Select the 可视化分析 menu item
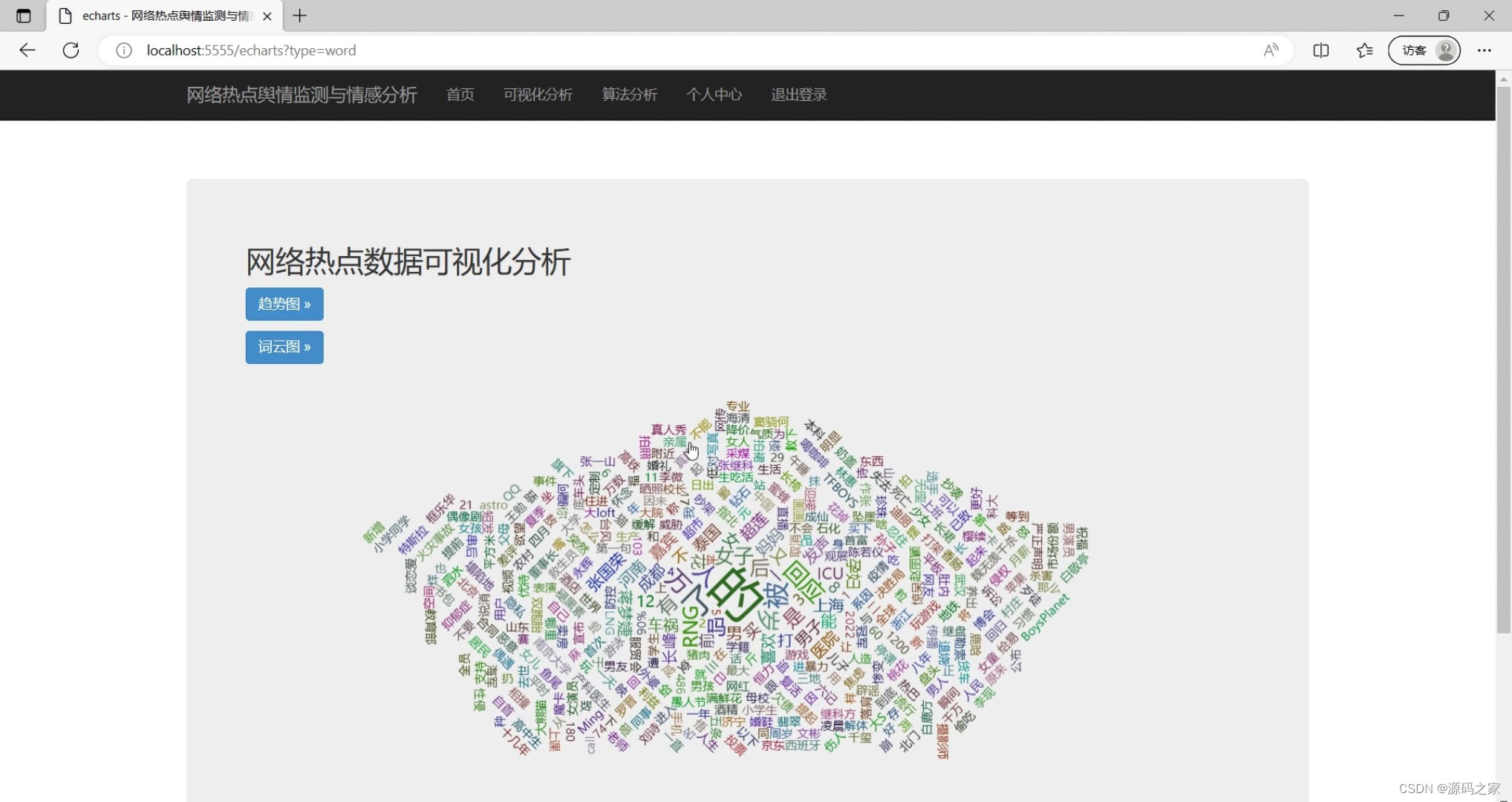1512x802 pixels. [538, 95]
